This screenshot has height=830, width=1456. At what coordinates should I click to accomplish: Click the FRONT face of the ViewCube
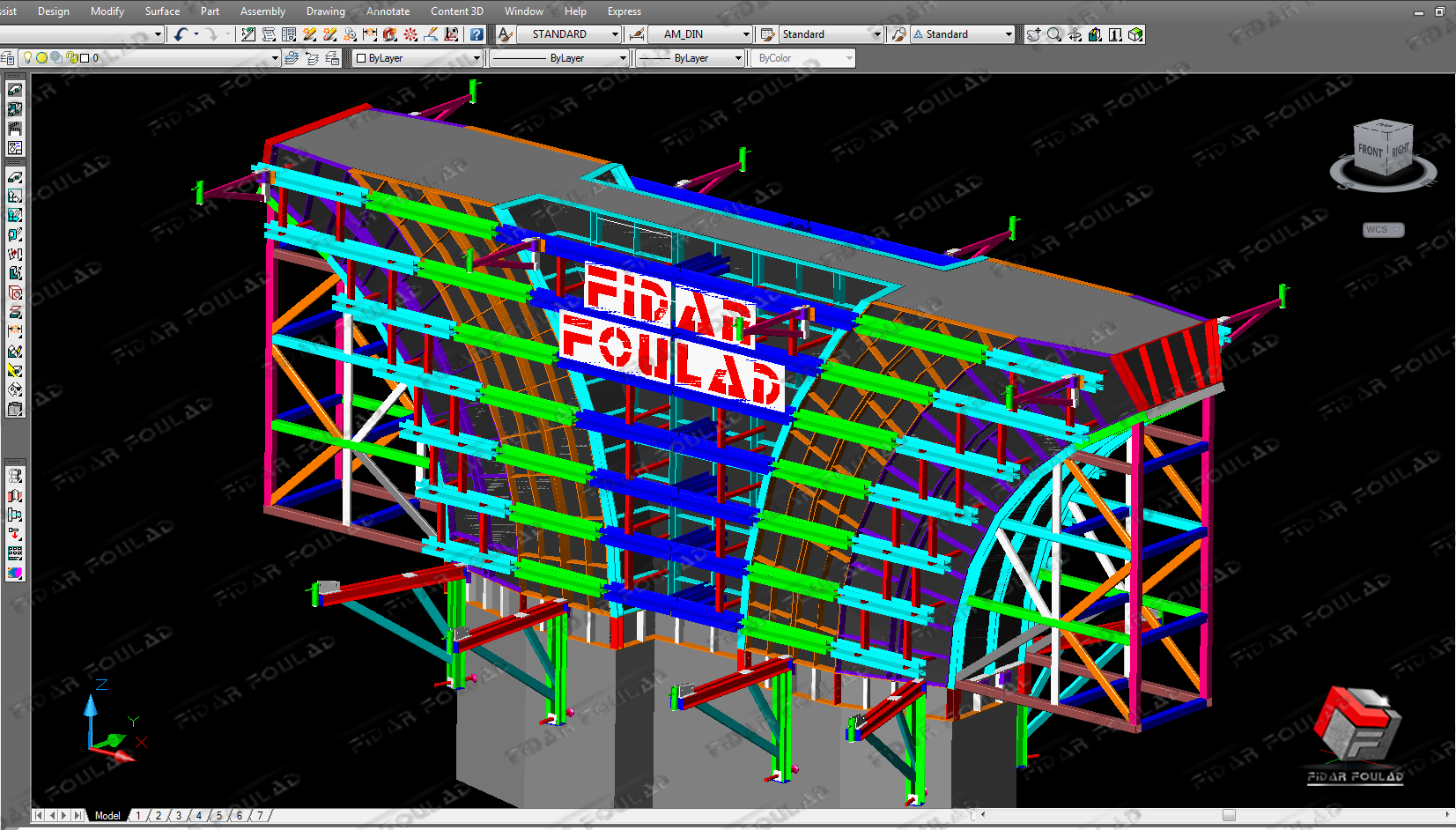1370,151
